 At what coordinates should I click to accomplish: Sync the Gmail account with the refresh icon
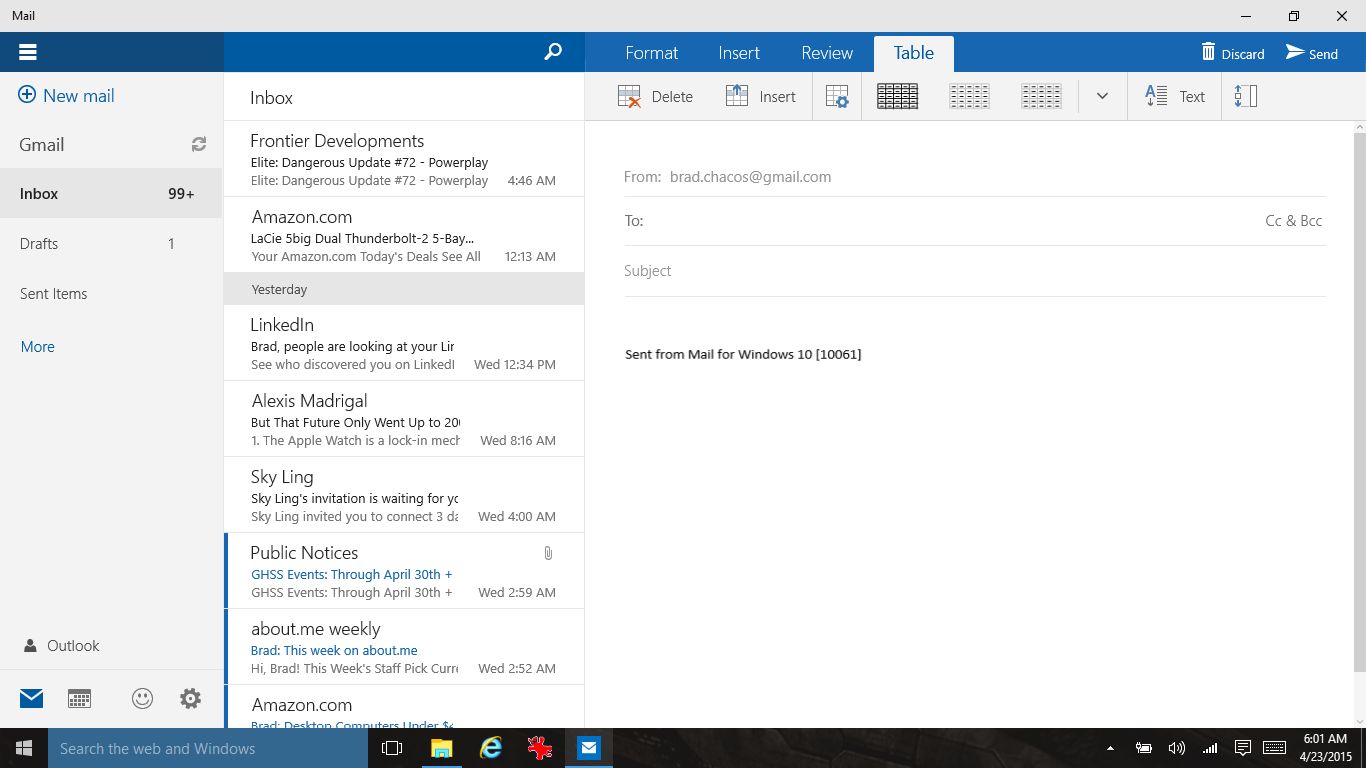tap(198, 144)
